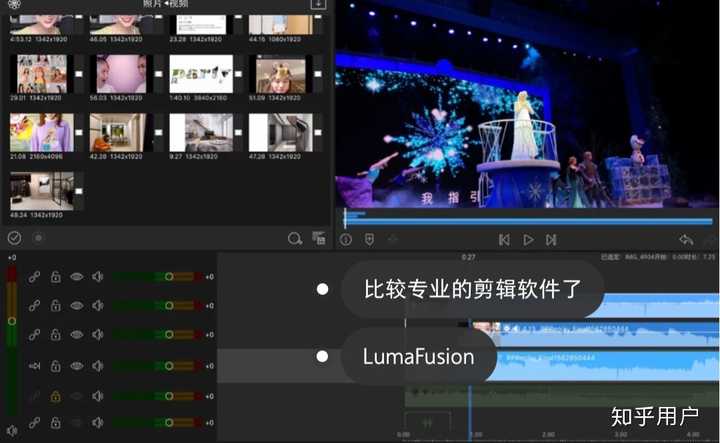Open the 照片◂视频 library source selector

click(x=165, y=4)
